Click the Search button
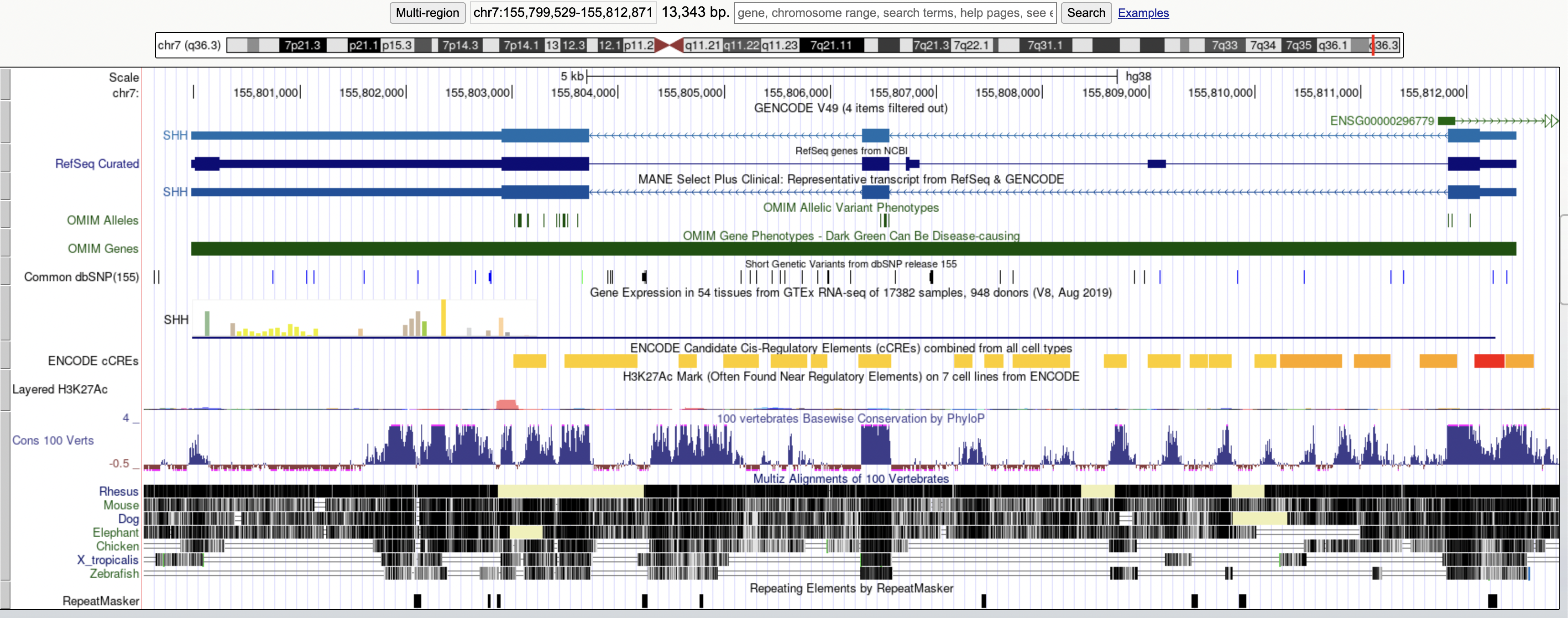 1086,13
